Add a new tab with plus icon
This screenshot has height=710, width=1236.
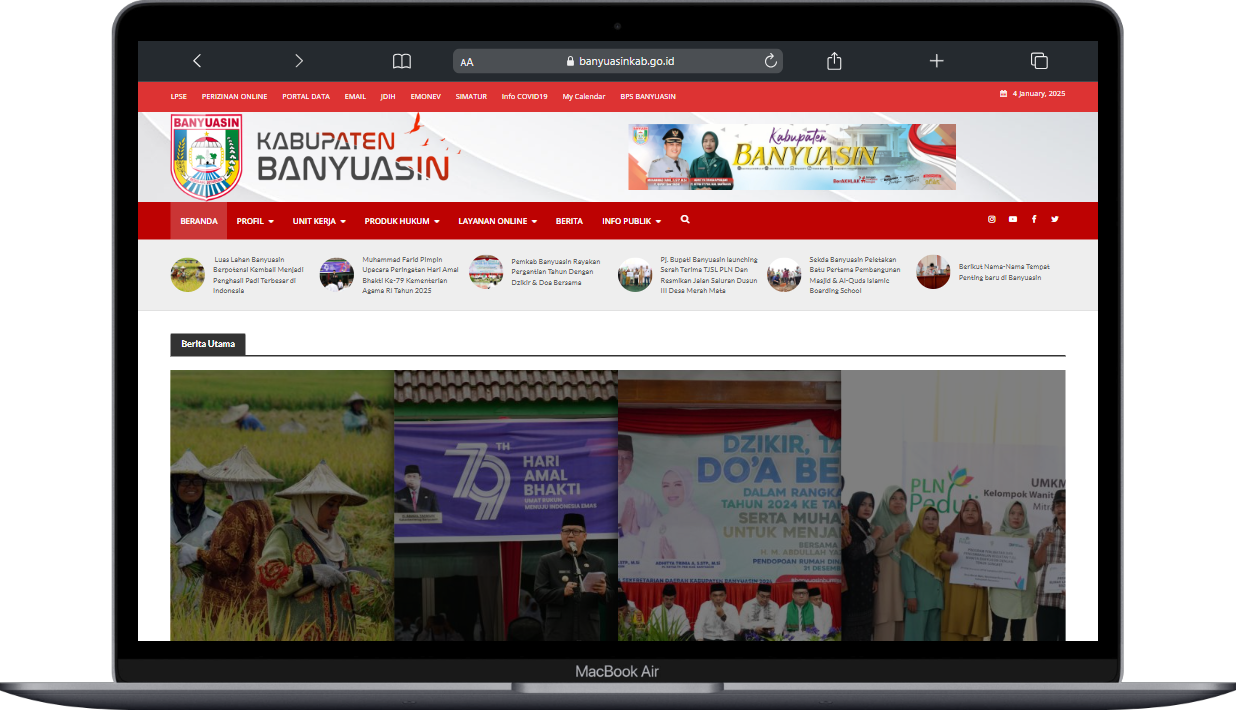(x=937, y=61)
